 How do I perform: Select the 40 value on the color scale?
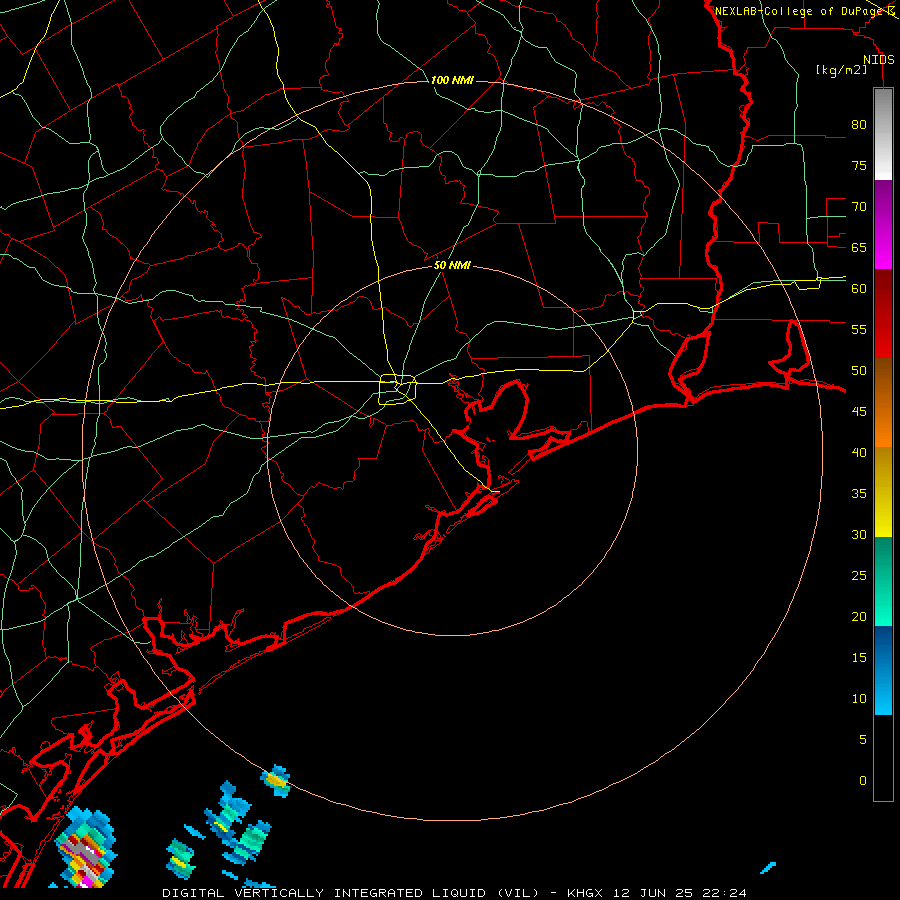[x=859, y=452]
